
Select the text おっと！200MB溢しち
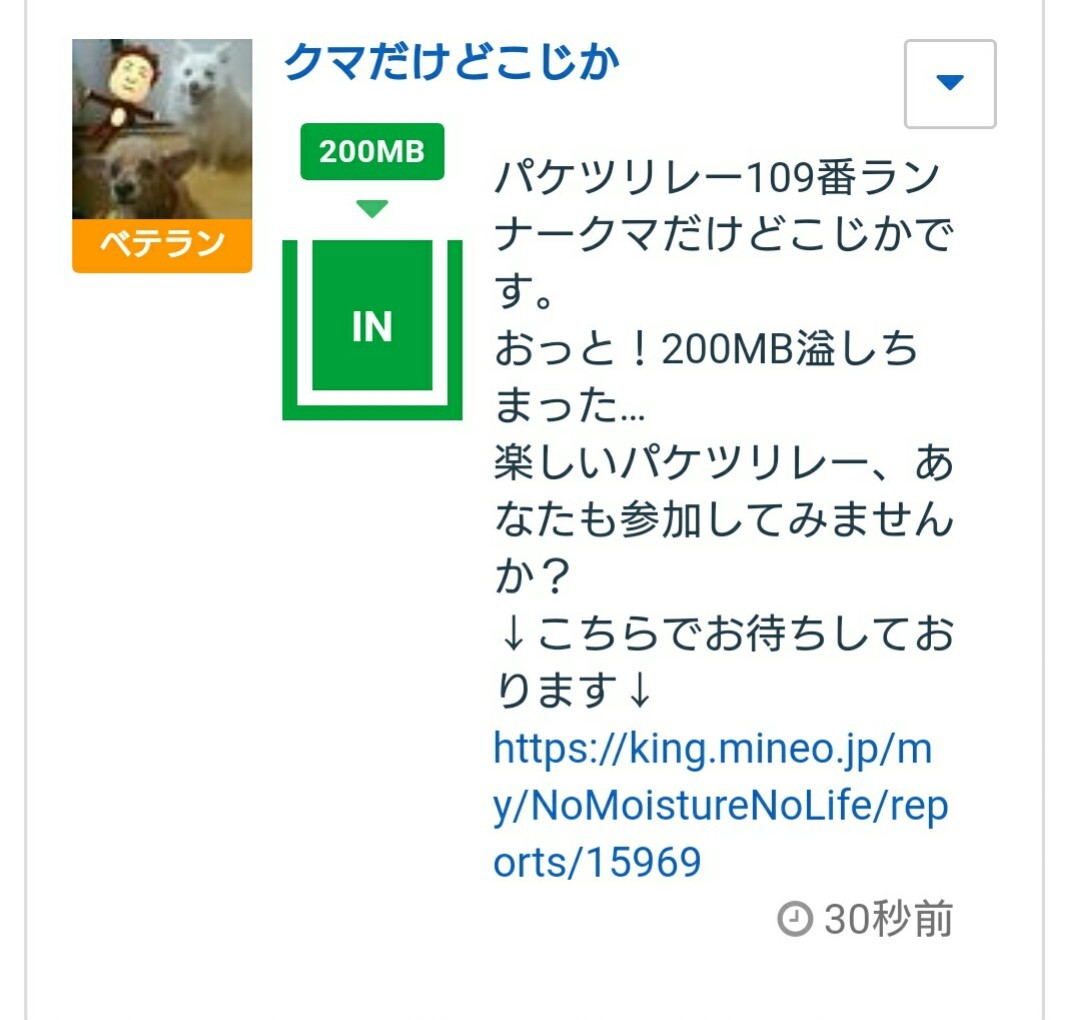[706, 348]
